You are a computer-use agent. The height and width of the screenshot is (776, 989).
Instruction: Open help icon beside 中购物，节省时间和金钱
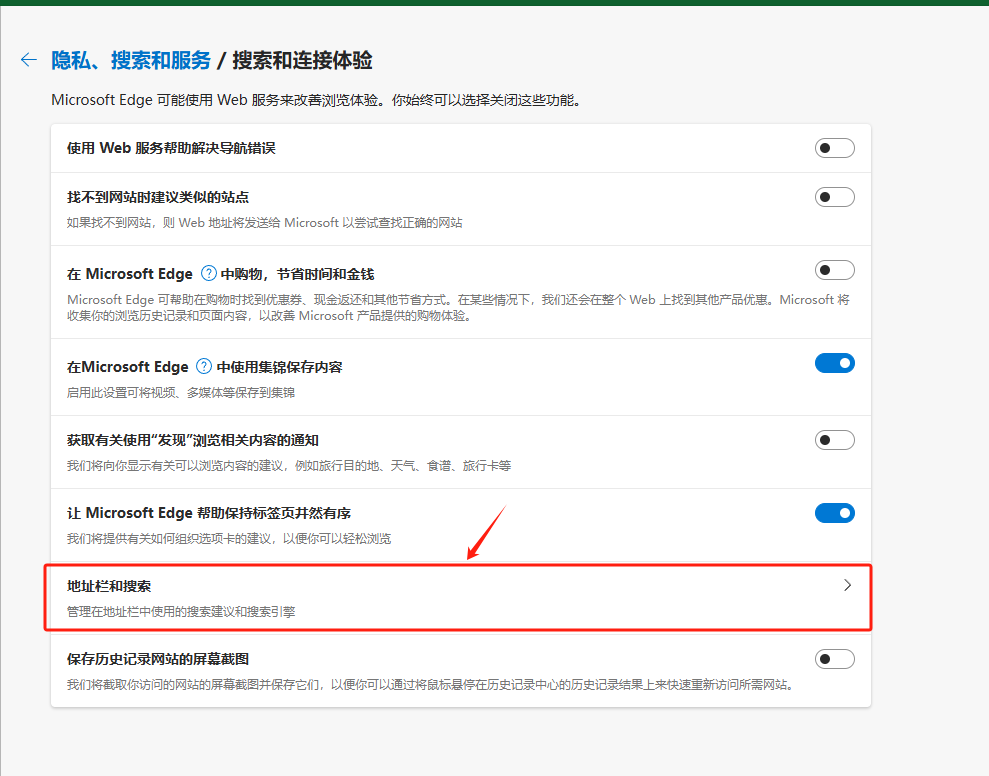coord(209,274)
